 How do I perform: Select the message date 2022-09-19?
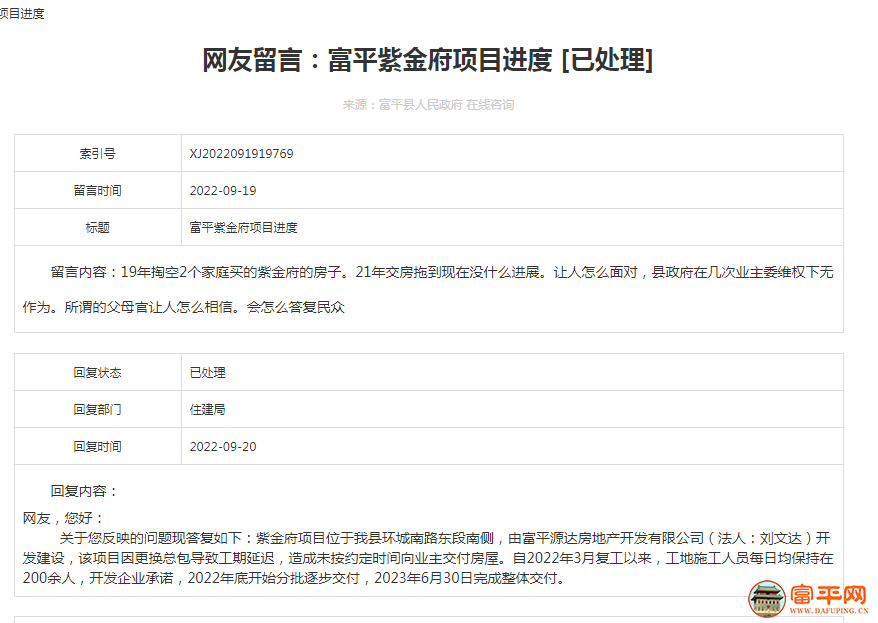click(223, 191)
